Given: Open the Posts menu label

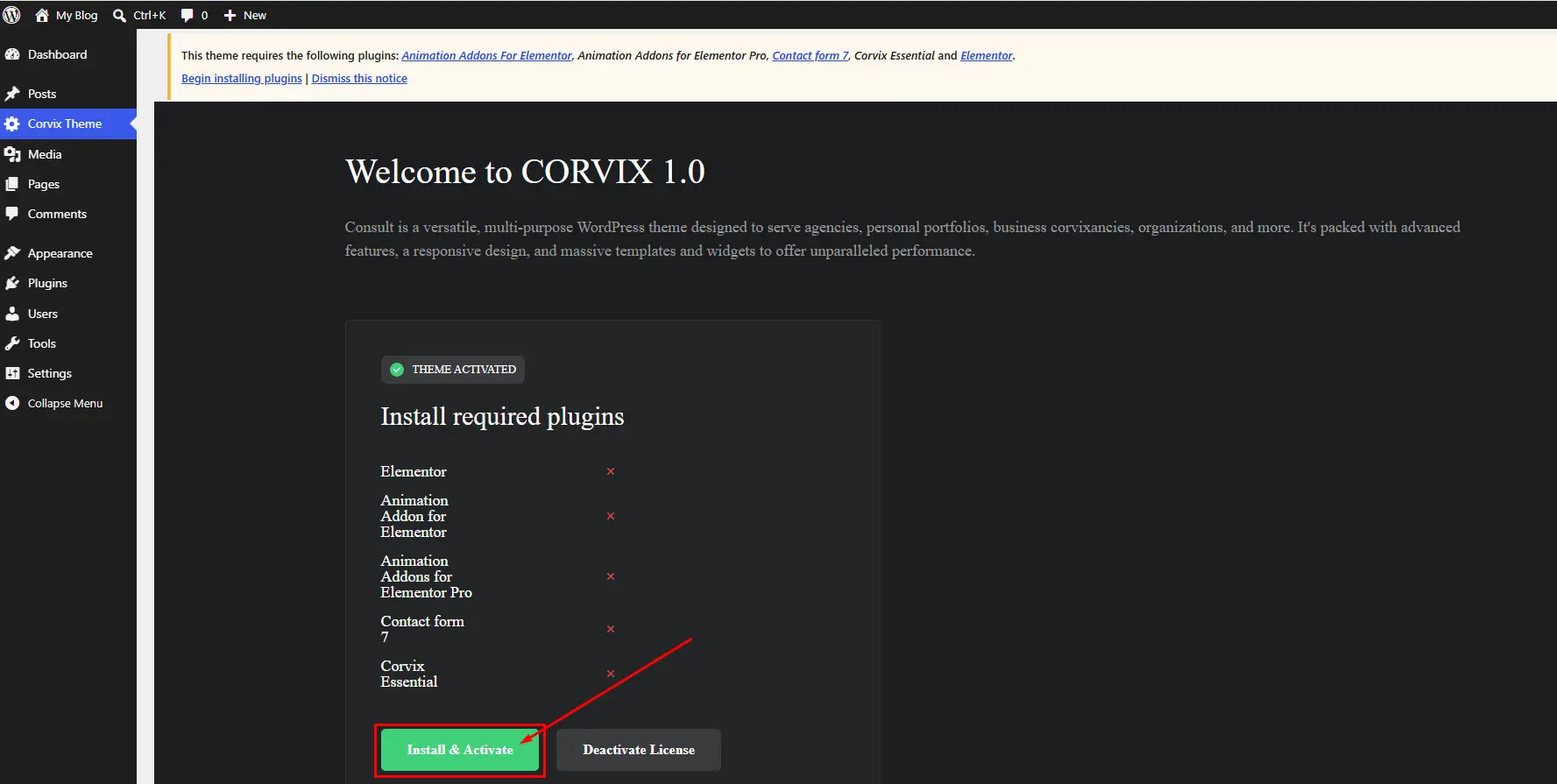Looking at the screenshot, I should coord(42,94).
